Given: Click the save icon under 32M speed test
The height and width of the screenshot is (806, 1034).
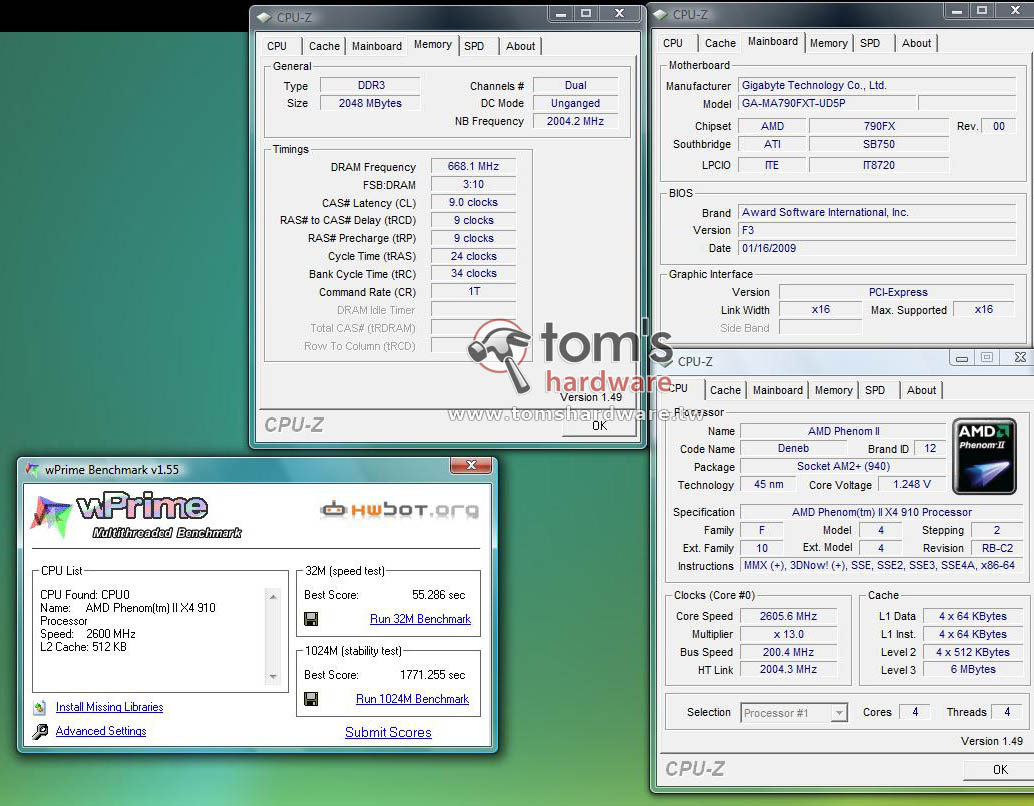Looking at the screenshot, I should tap(311, 619).
